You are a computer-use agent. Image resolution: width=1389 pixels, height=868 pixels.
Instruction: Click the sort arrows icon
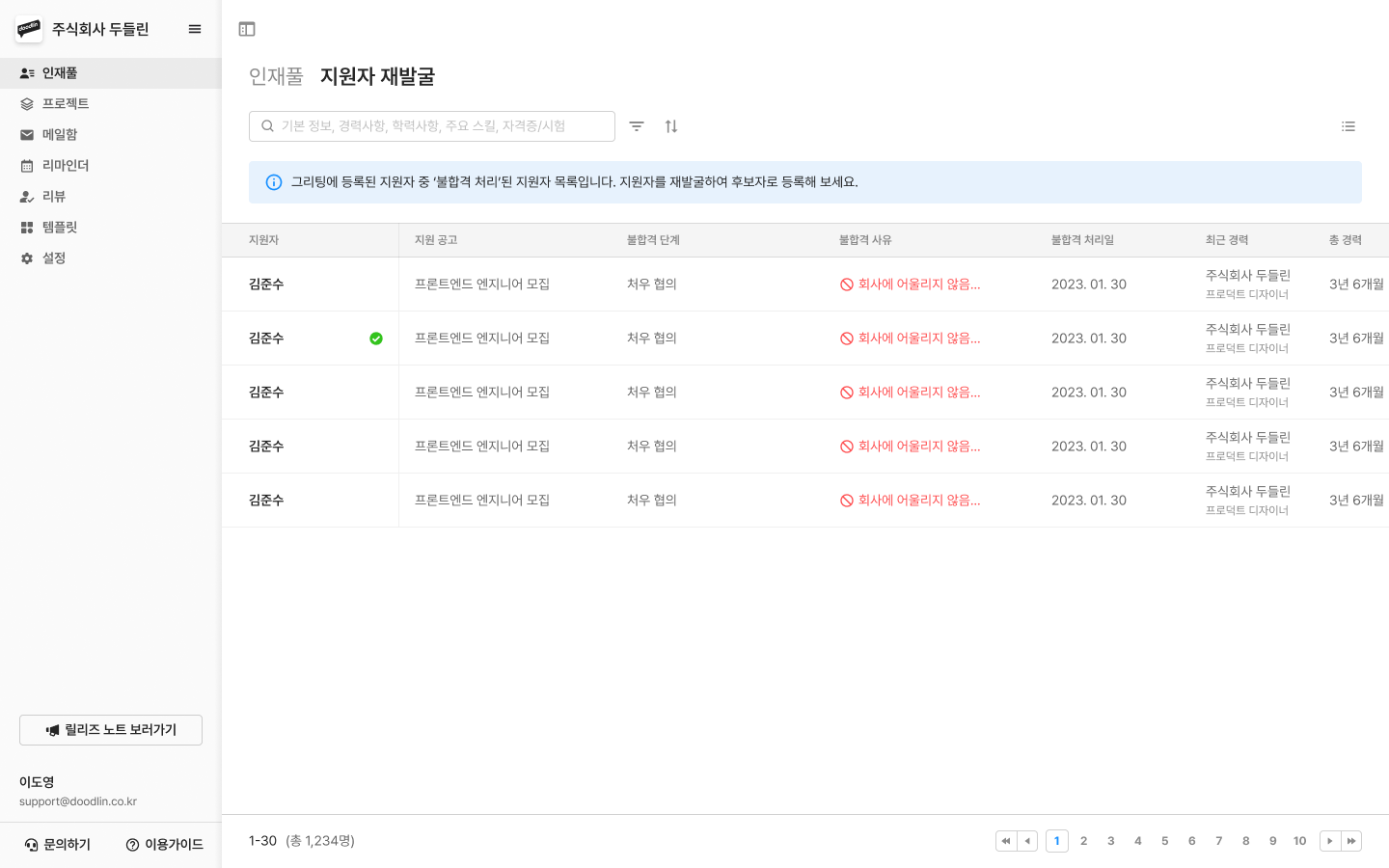tap(671, 126)
